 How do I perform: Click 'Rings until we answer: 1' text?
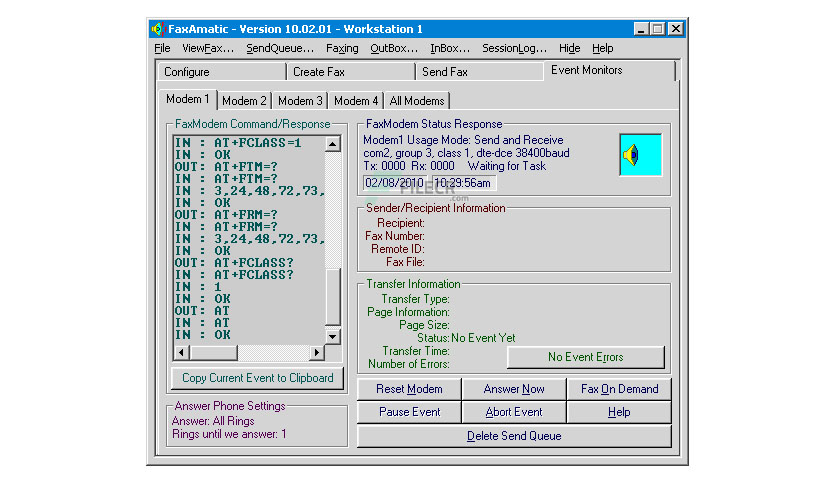(229, 434)
